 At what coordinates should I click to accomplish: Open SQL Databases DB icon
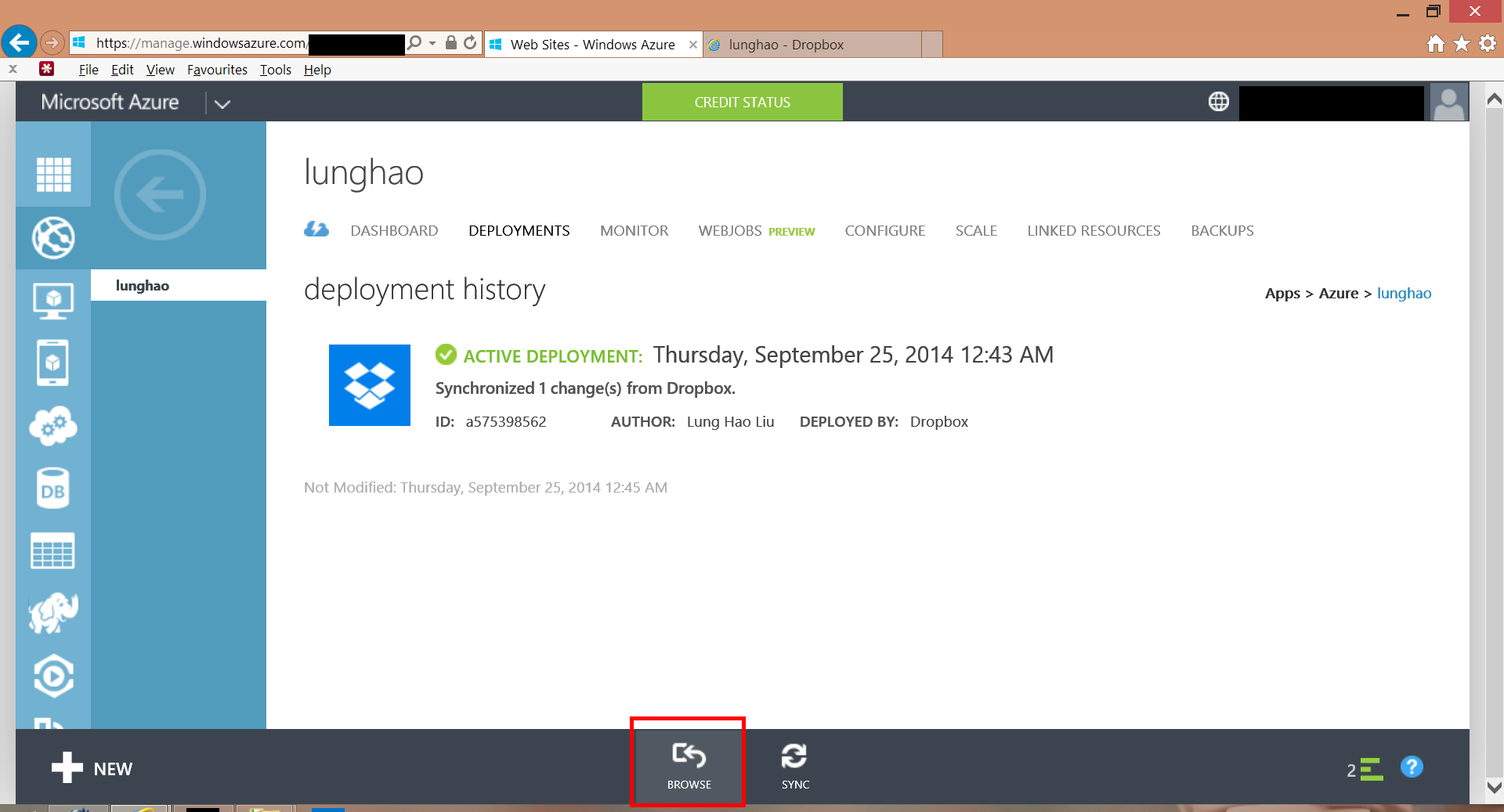52,489
